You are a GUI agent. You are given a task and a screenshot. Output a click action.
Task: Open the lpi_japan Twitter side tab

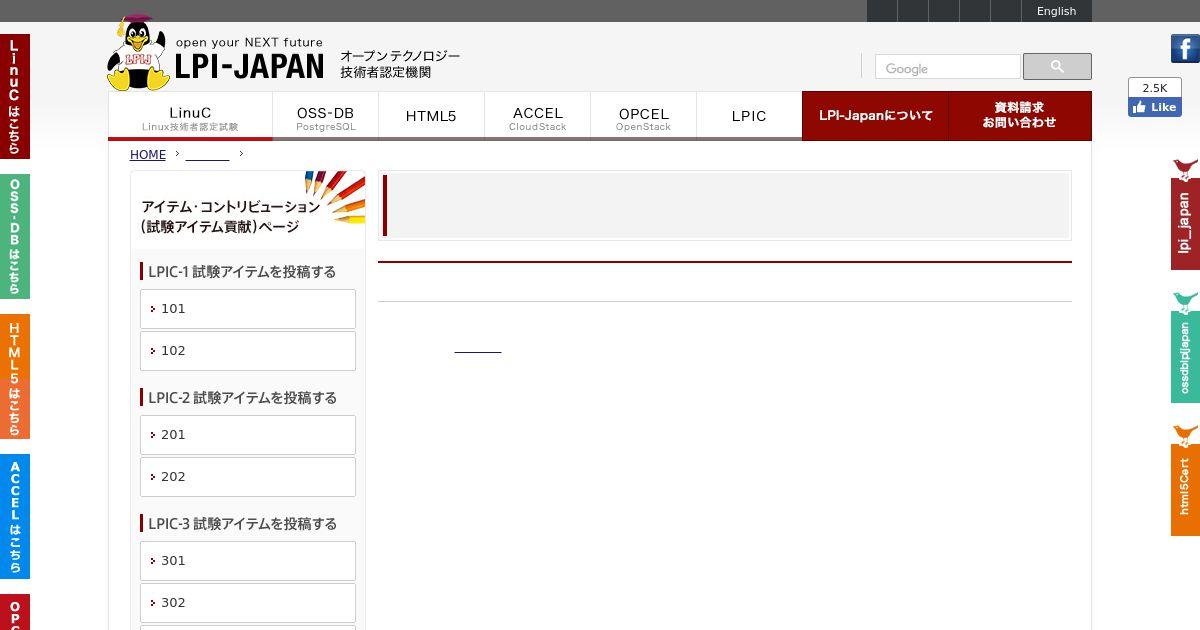pyautogui.click(x=1185, y=213)
